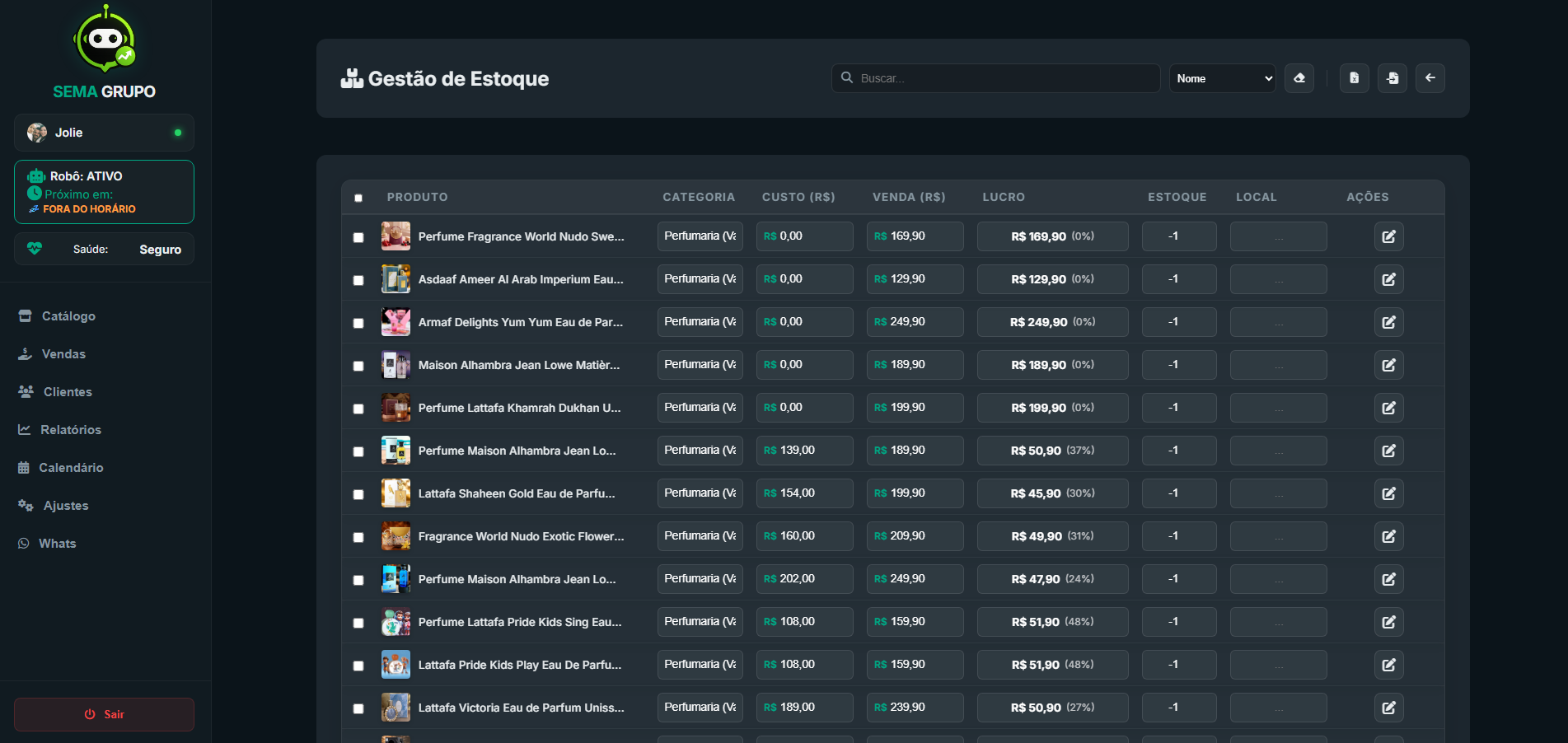Open edit for Asdaaf Ameer Al Arab Imperium
The image size is (1568, 743).
pyautogui.click(x=1389, y=279)
